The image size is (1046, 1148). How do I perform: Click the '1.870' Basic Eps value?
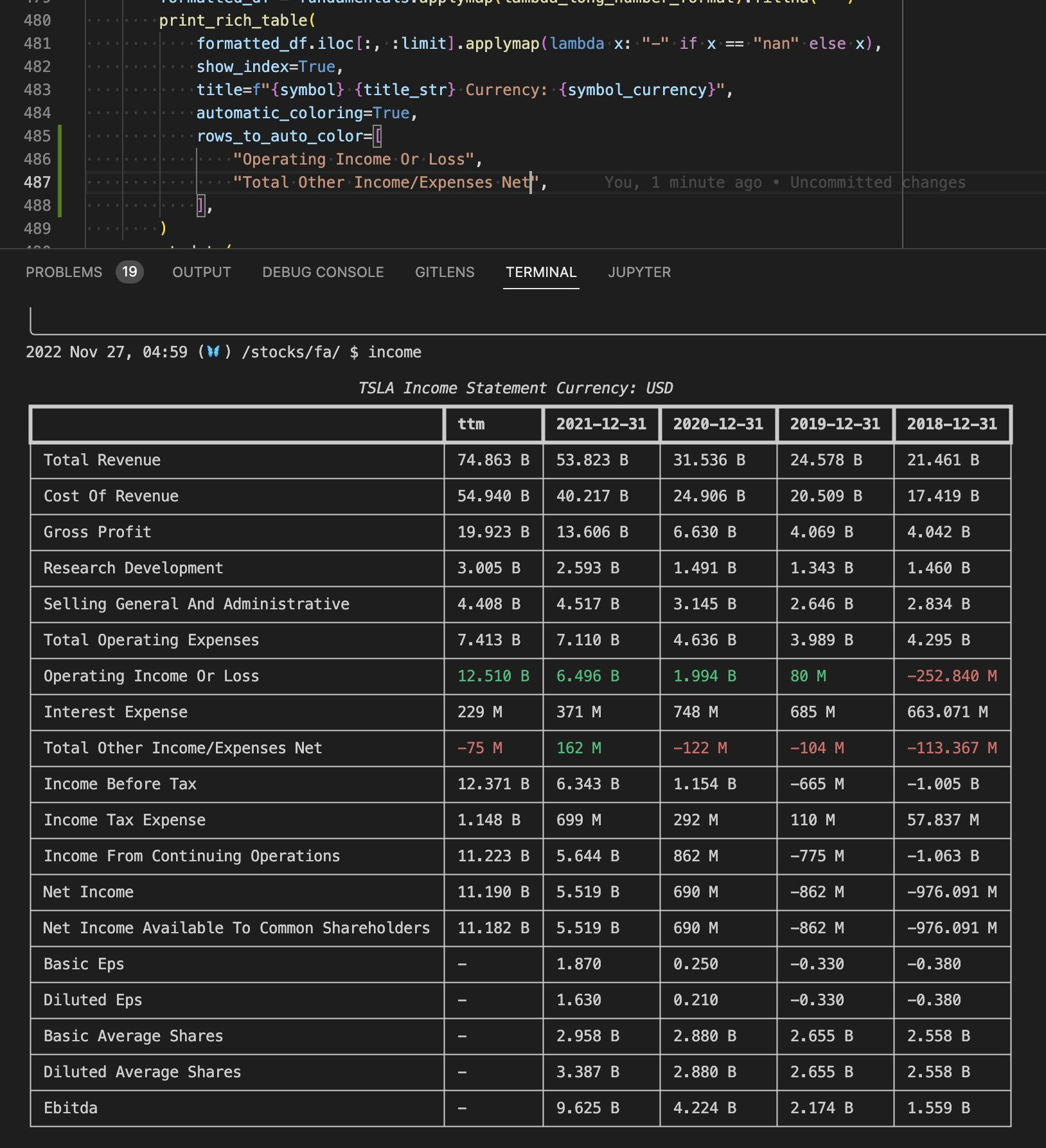pos(579,964)
